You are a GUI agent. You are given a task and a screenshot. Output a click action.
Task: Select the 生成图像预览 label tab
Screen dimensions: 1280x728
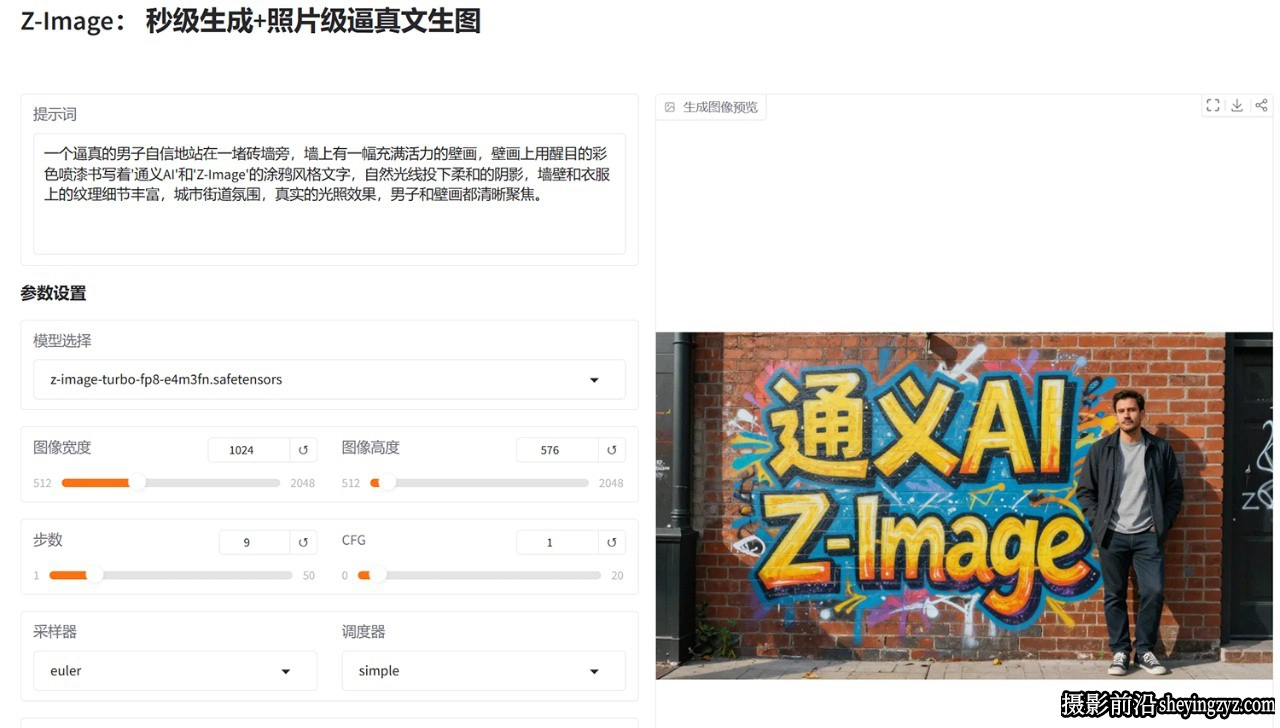click(711, 107)
